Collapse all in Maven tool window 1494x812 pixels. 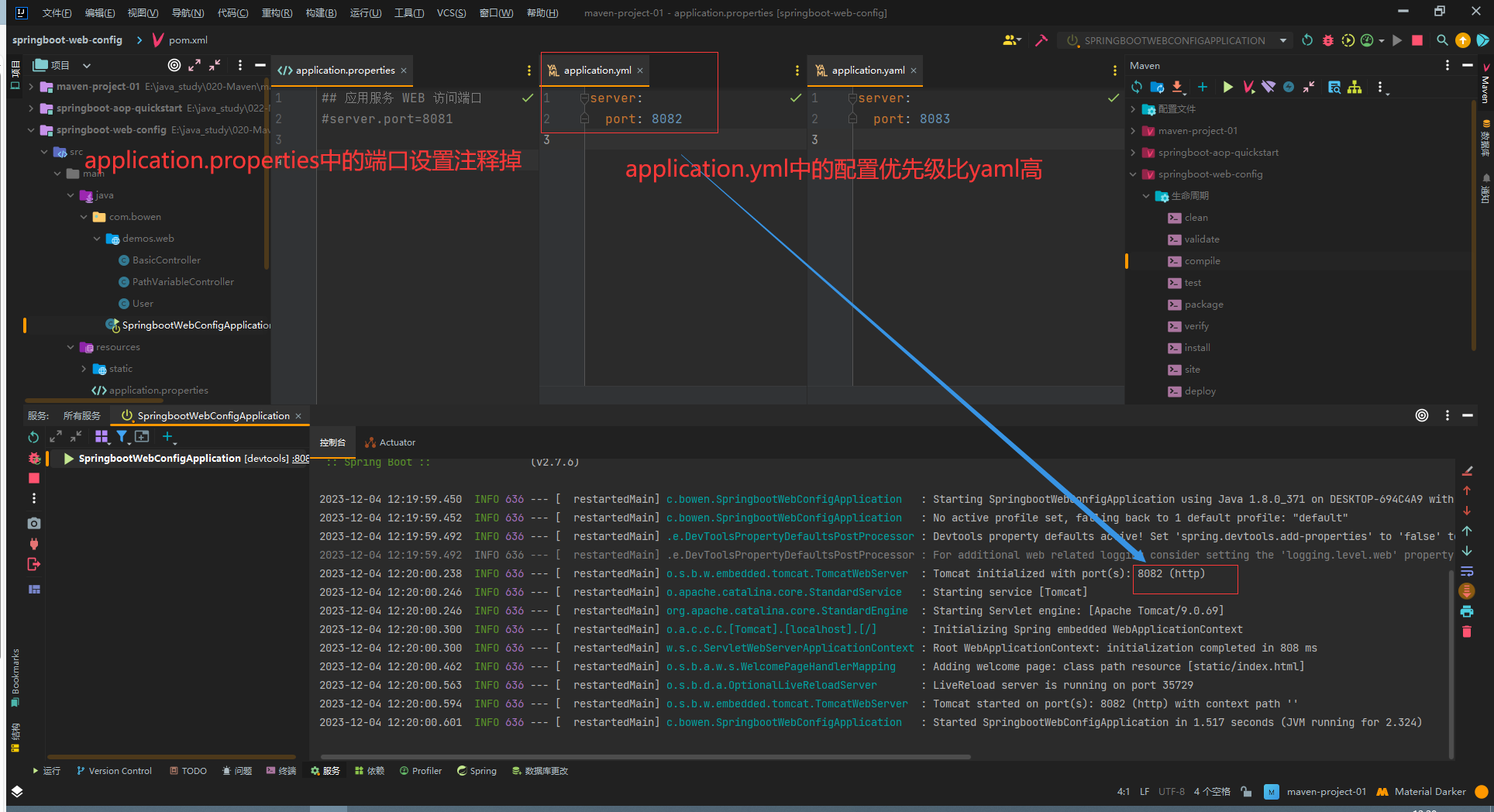click(x=1309, y=87)
